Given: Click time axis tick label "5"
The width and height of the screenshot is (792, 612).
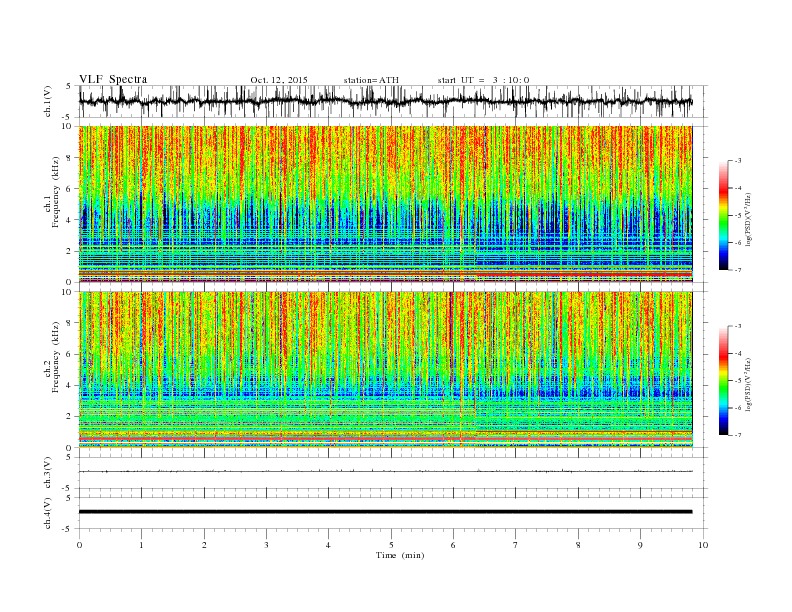Looking at the screenshot, I should click(x=391, y=545).
